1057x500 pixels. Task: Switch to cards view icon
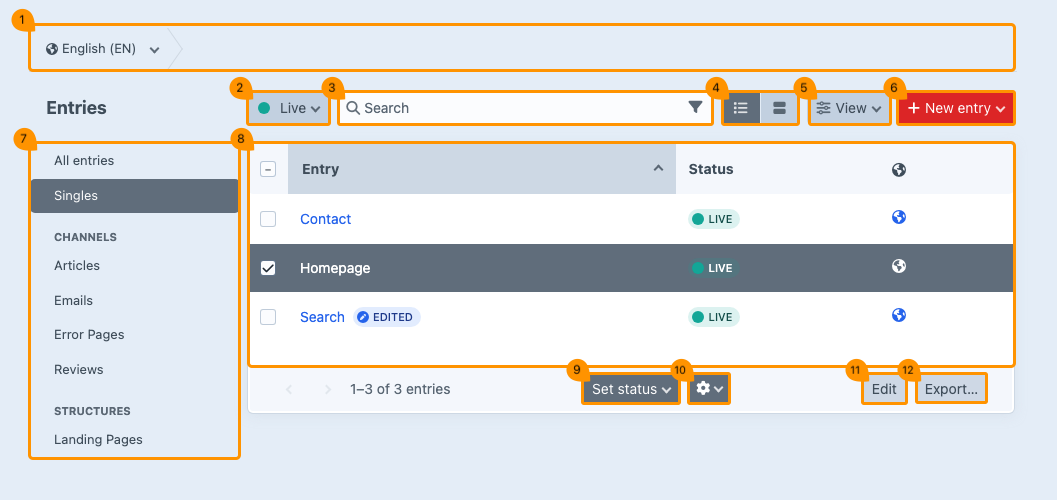click(x=779, y=108)
